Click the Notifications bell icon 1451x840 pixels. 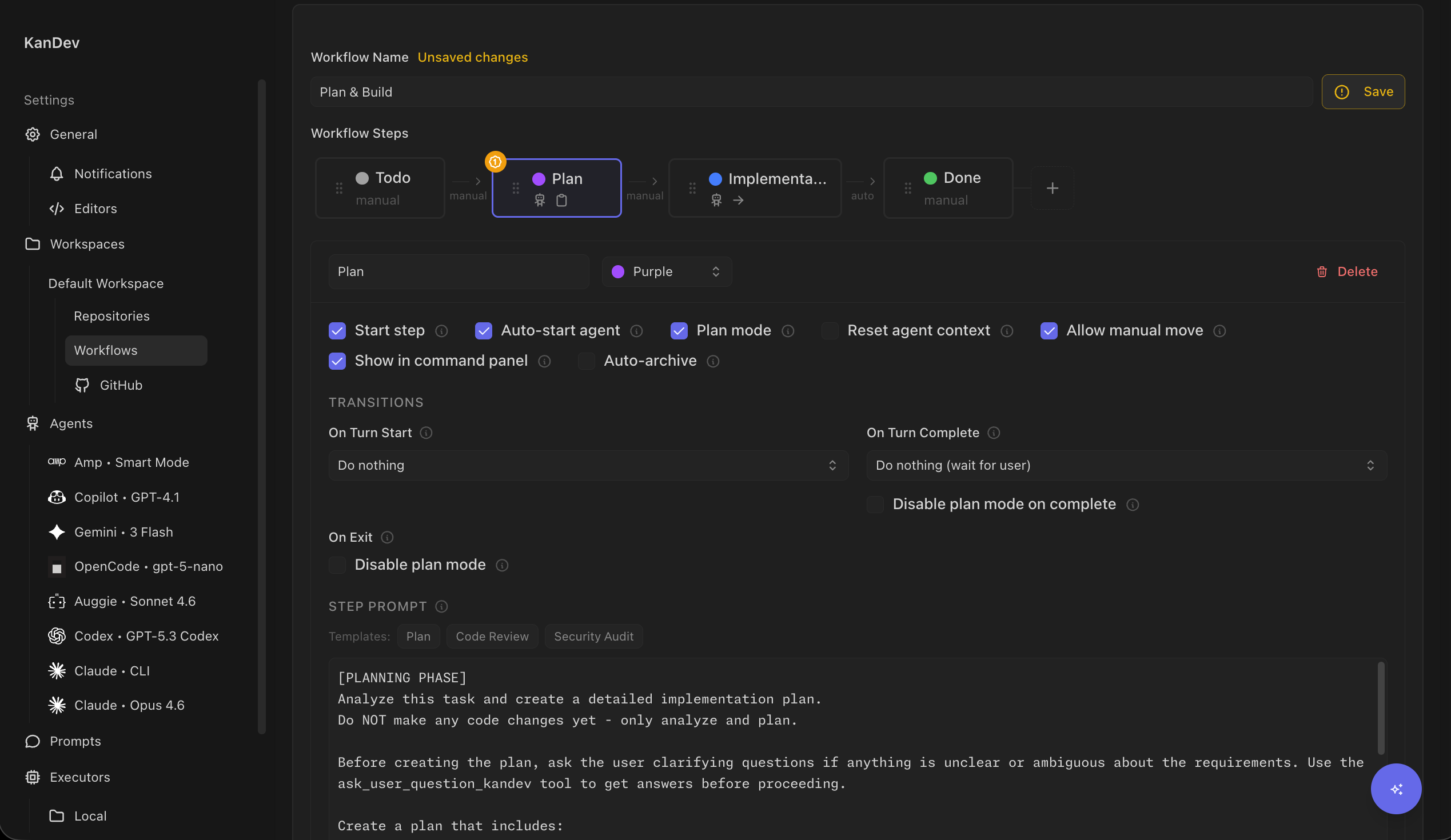57,174
